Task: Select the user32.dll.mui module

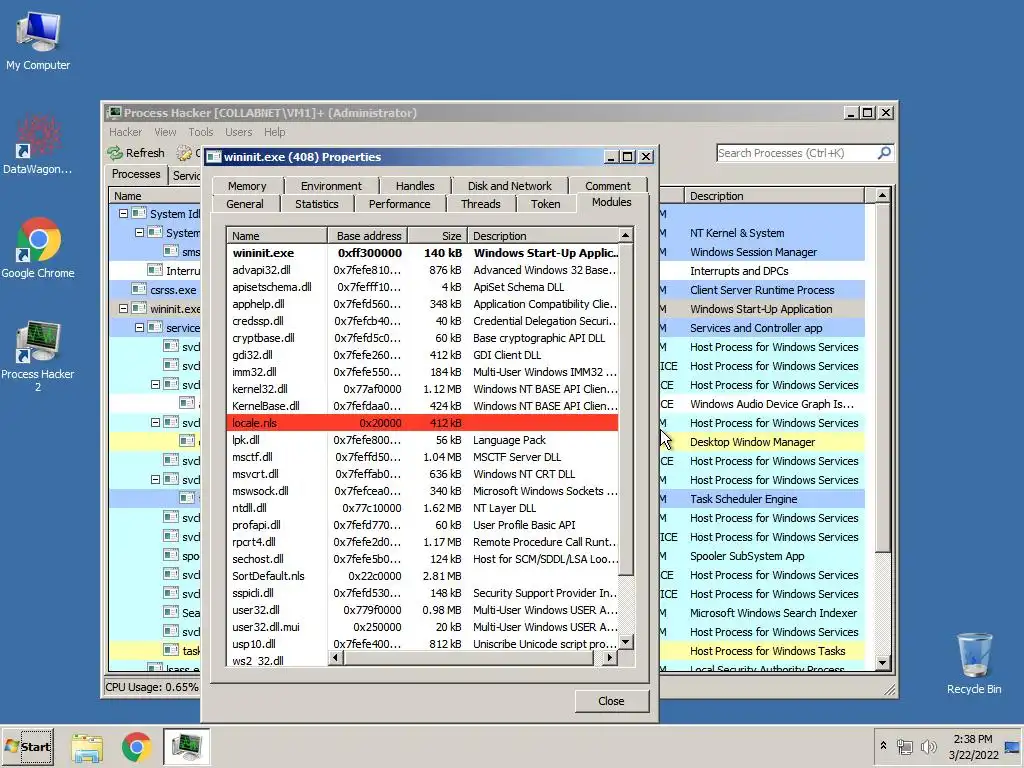Action: pos(422,626)
